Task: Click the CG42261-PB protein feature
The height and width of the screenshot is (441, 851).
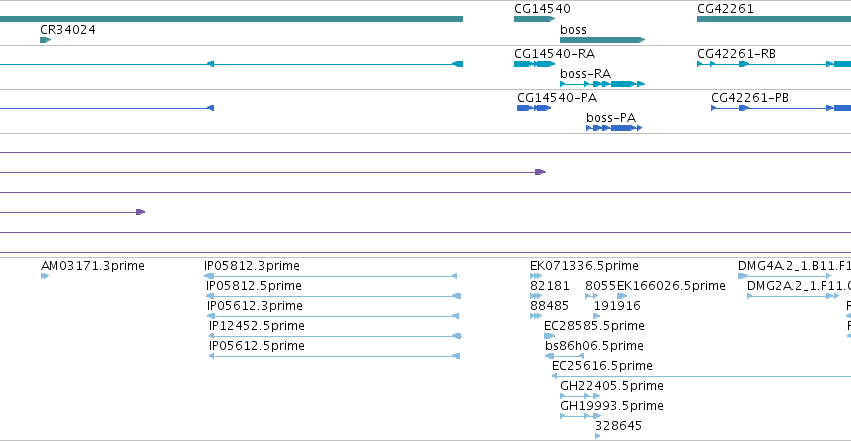Action: 781,108
